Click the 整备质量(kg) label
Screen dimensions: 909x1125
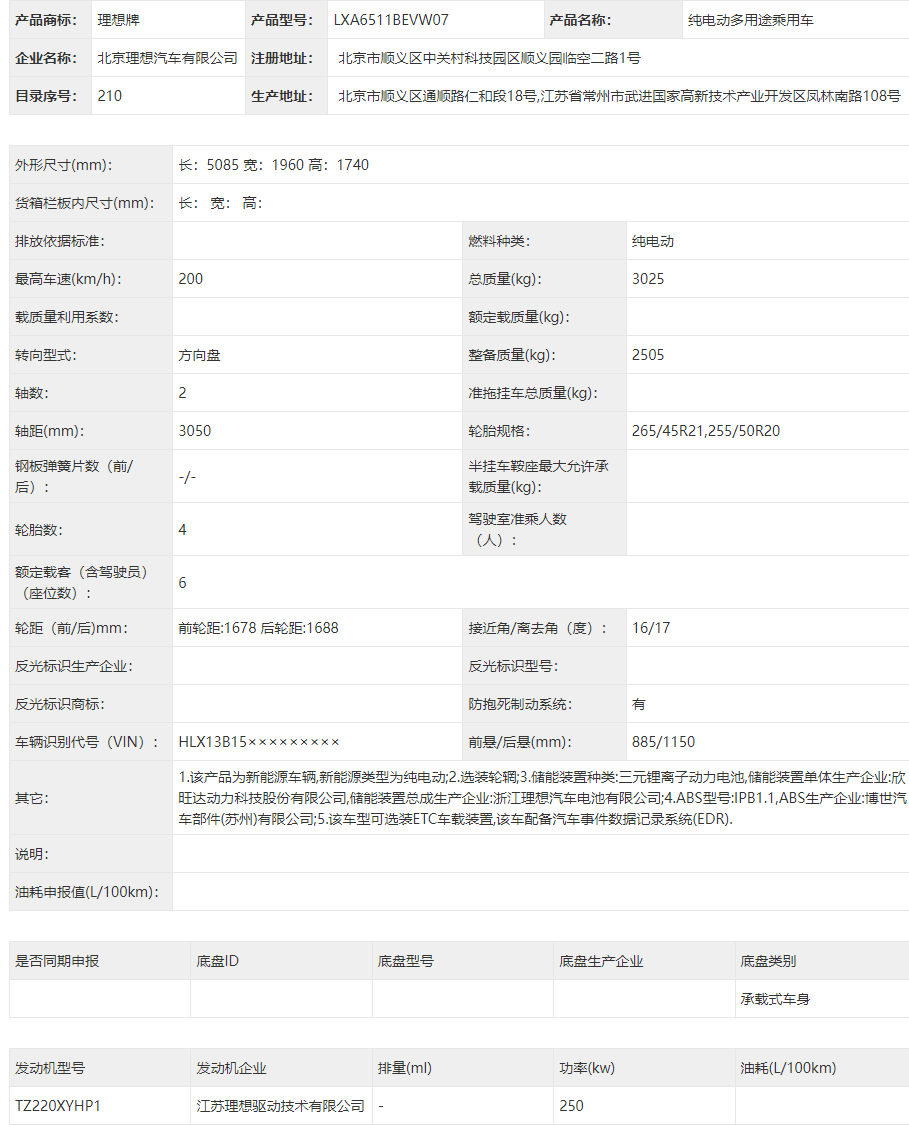tap(512, 355)
